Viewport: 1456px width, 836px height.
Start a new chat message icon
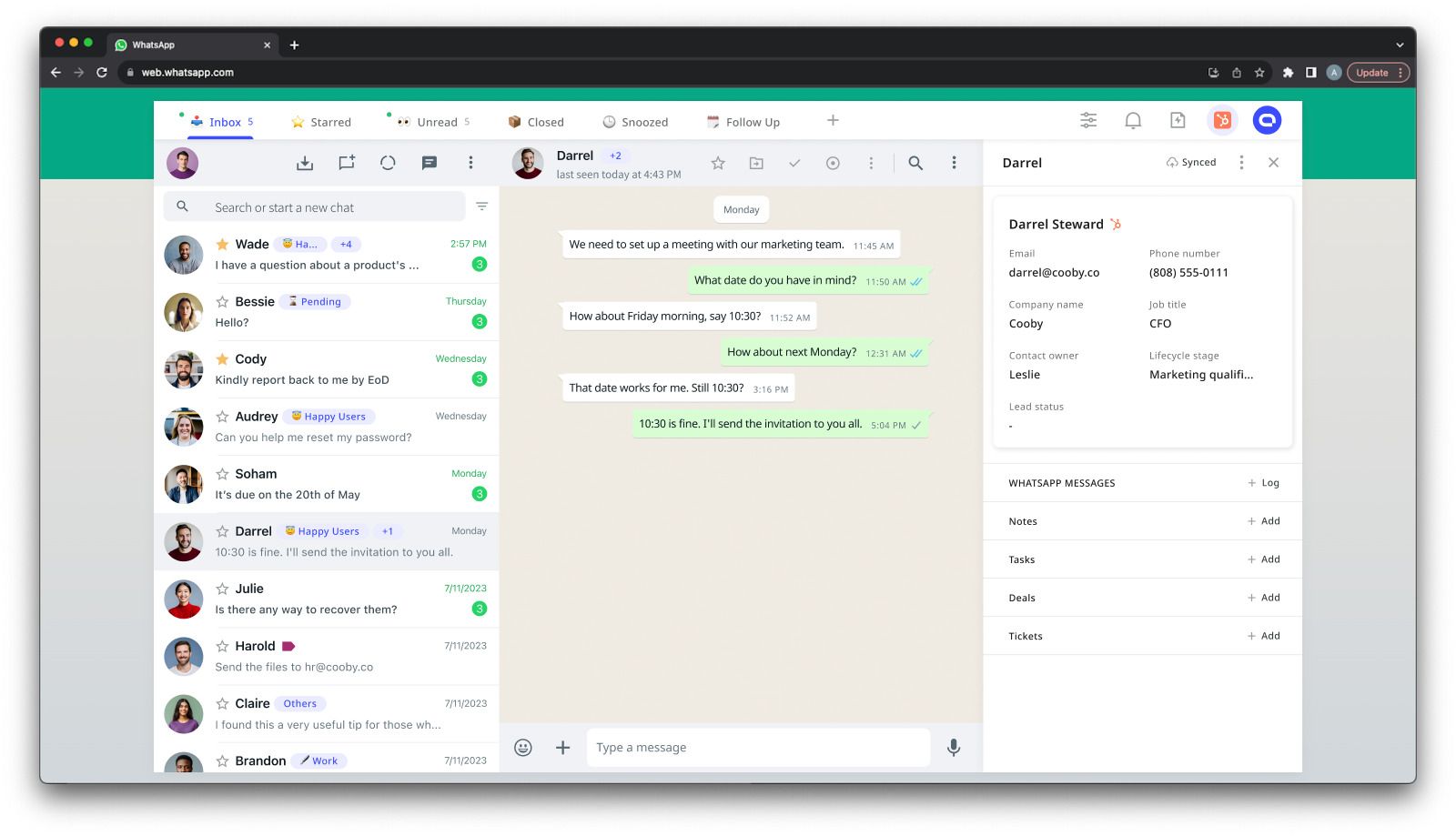(x=430, y=163)
